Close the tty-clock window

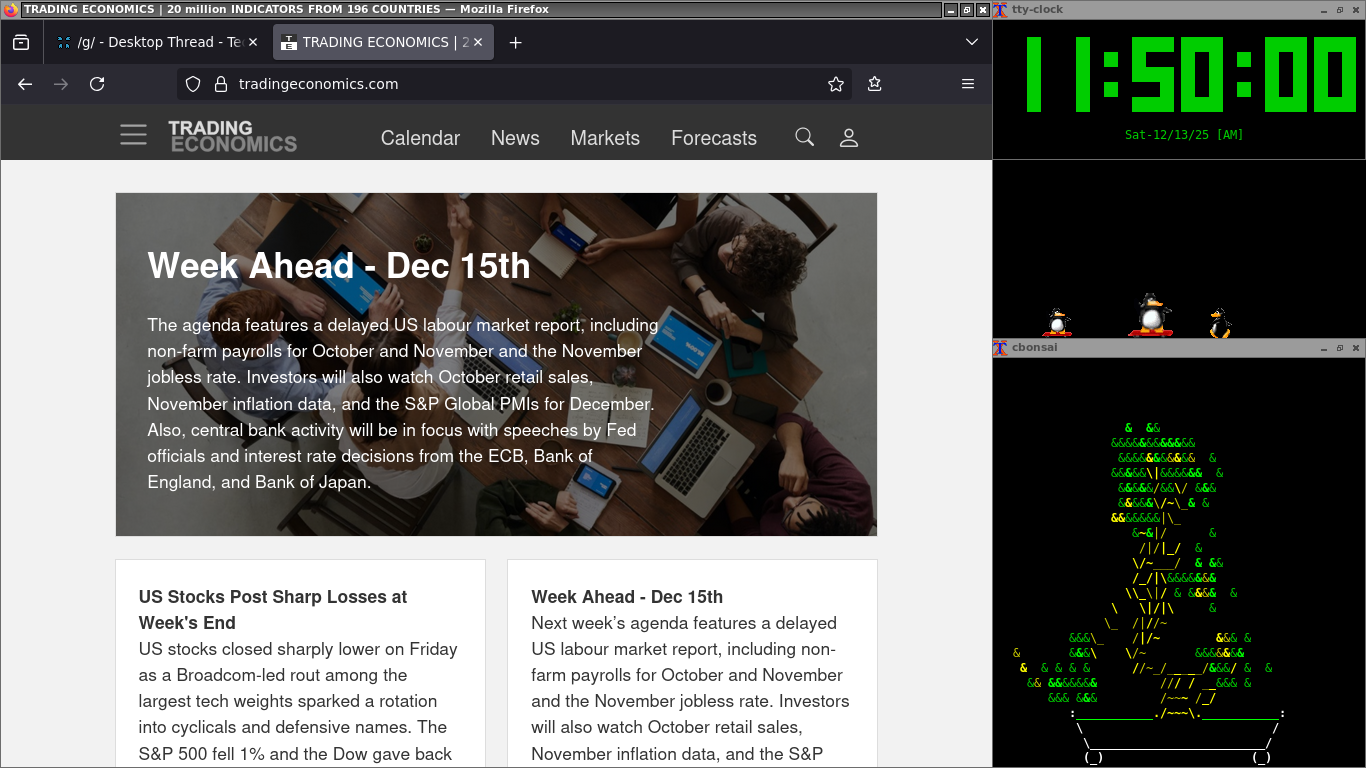[x=1356, y=9]
